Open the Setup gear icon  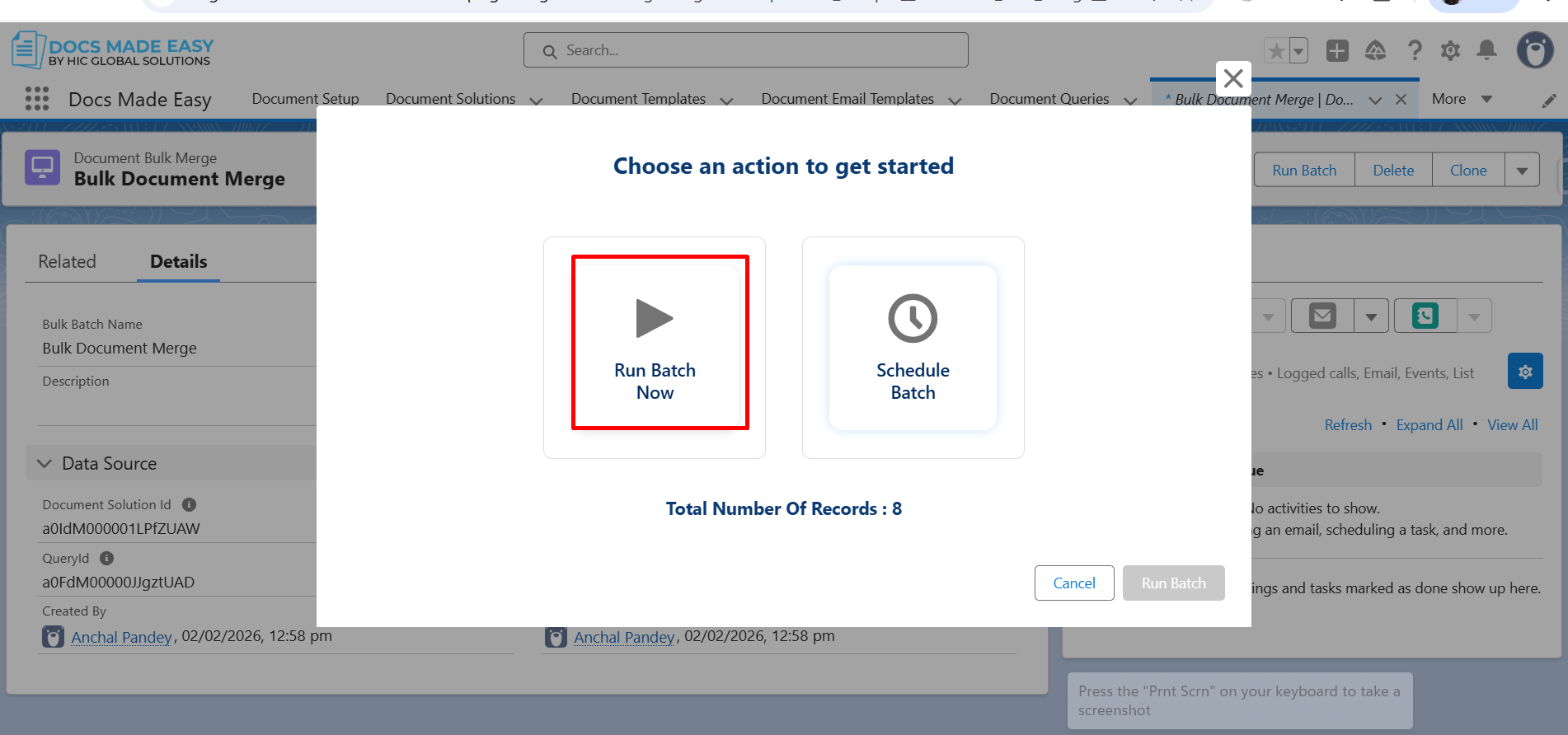tap(1450, 50)
